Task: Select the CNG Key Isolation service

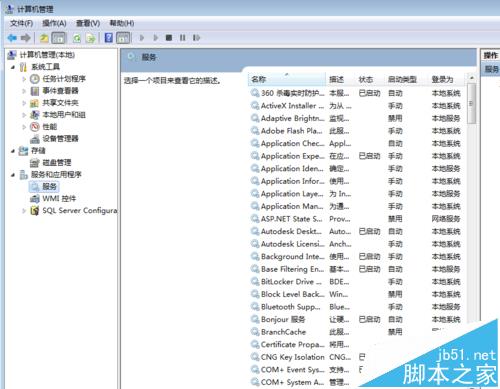Action: coord(308,357)
